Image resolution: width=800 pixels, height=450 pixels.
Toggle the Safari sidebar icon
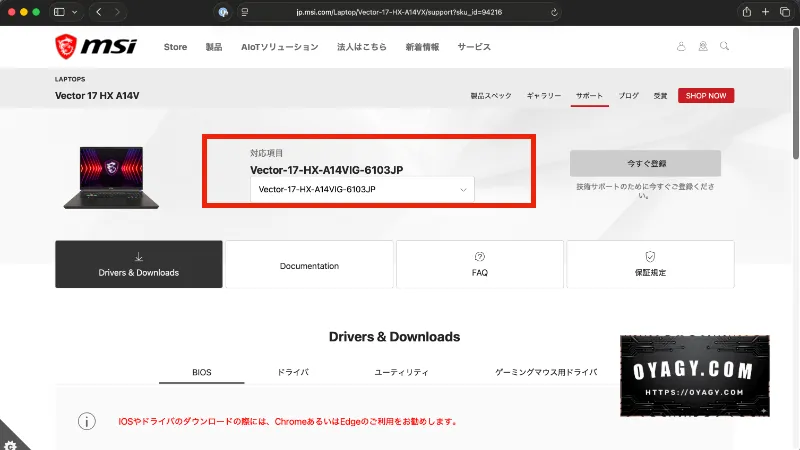[59, 12]
